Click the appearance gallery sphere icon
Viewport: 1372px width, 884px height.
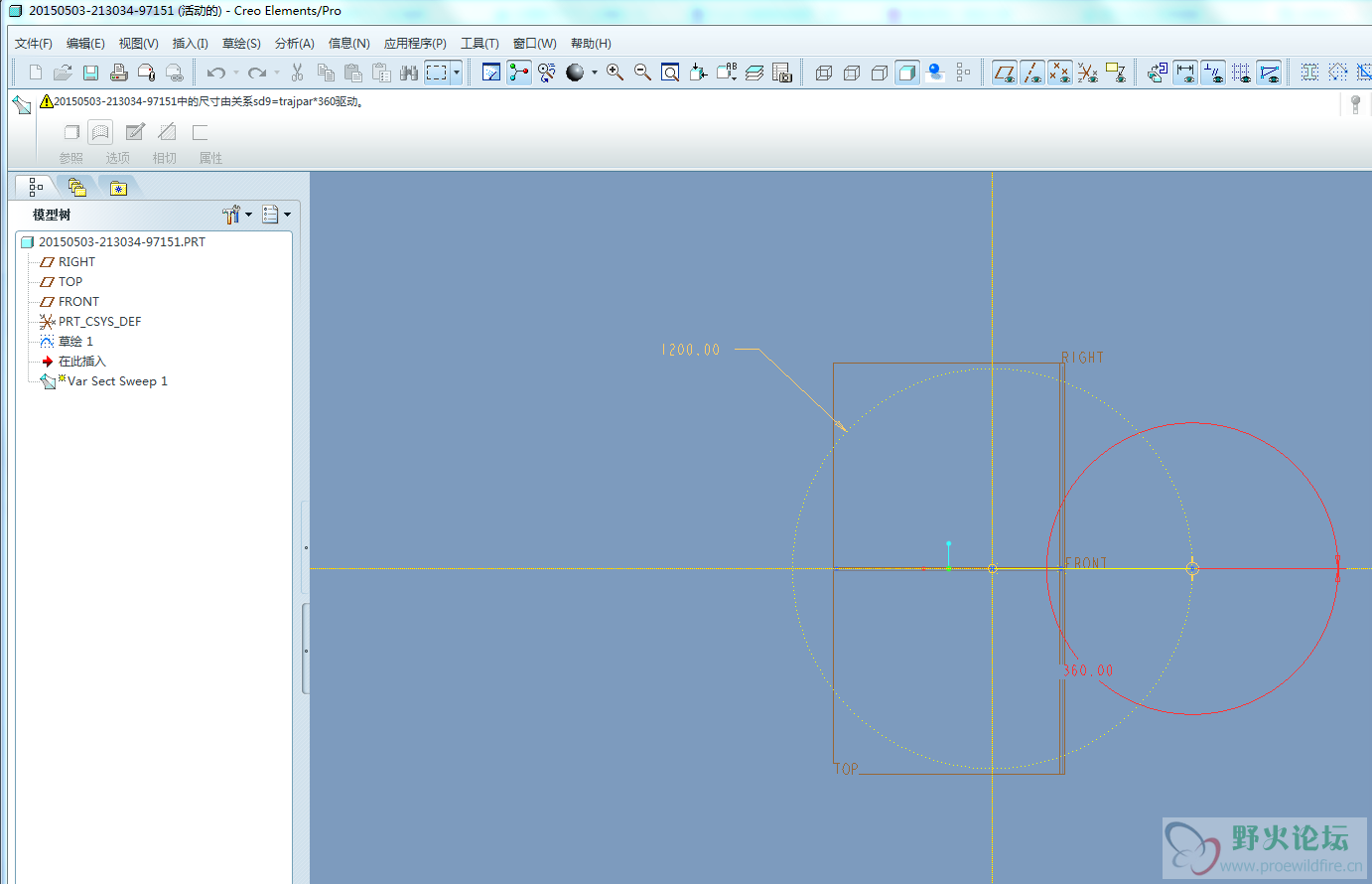click(x=575, y=73)
